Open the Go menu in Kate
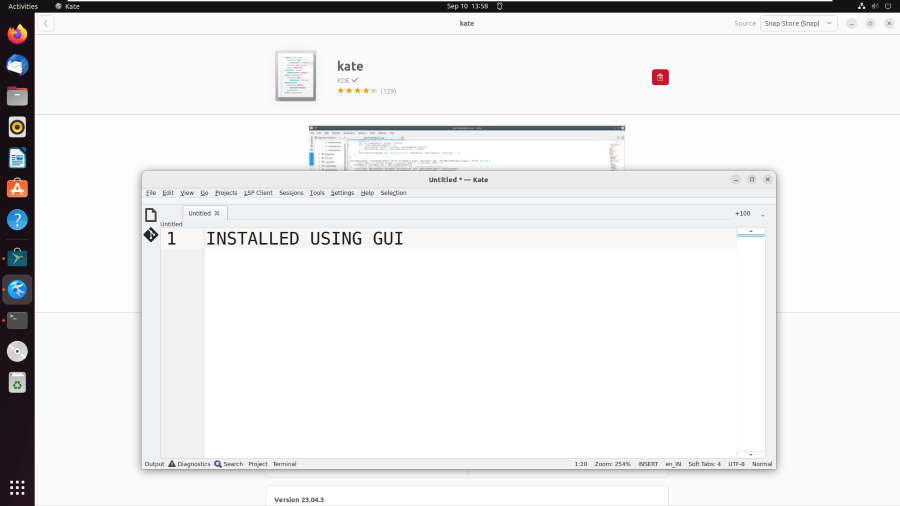 [x=204, y=193]
